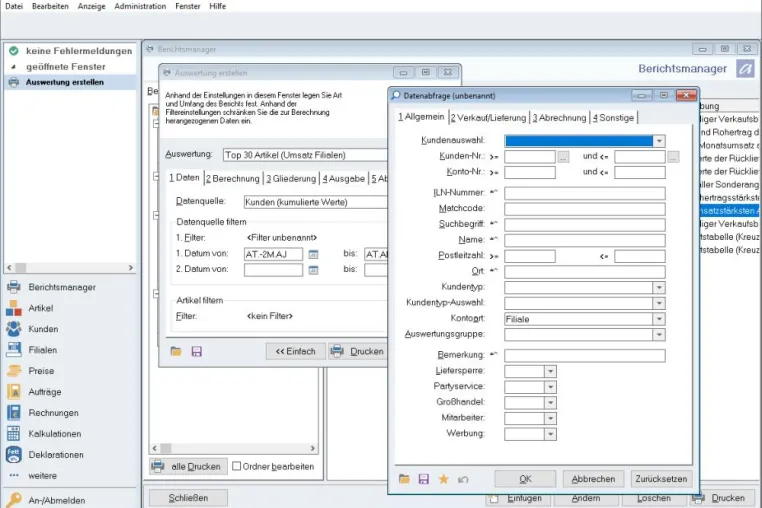
Task: Open the Mitarbeiter dropdown
Action: pos(550,418)
